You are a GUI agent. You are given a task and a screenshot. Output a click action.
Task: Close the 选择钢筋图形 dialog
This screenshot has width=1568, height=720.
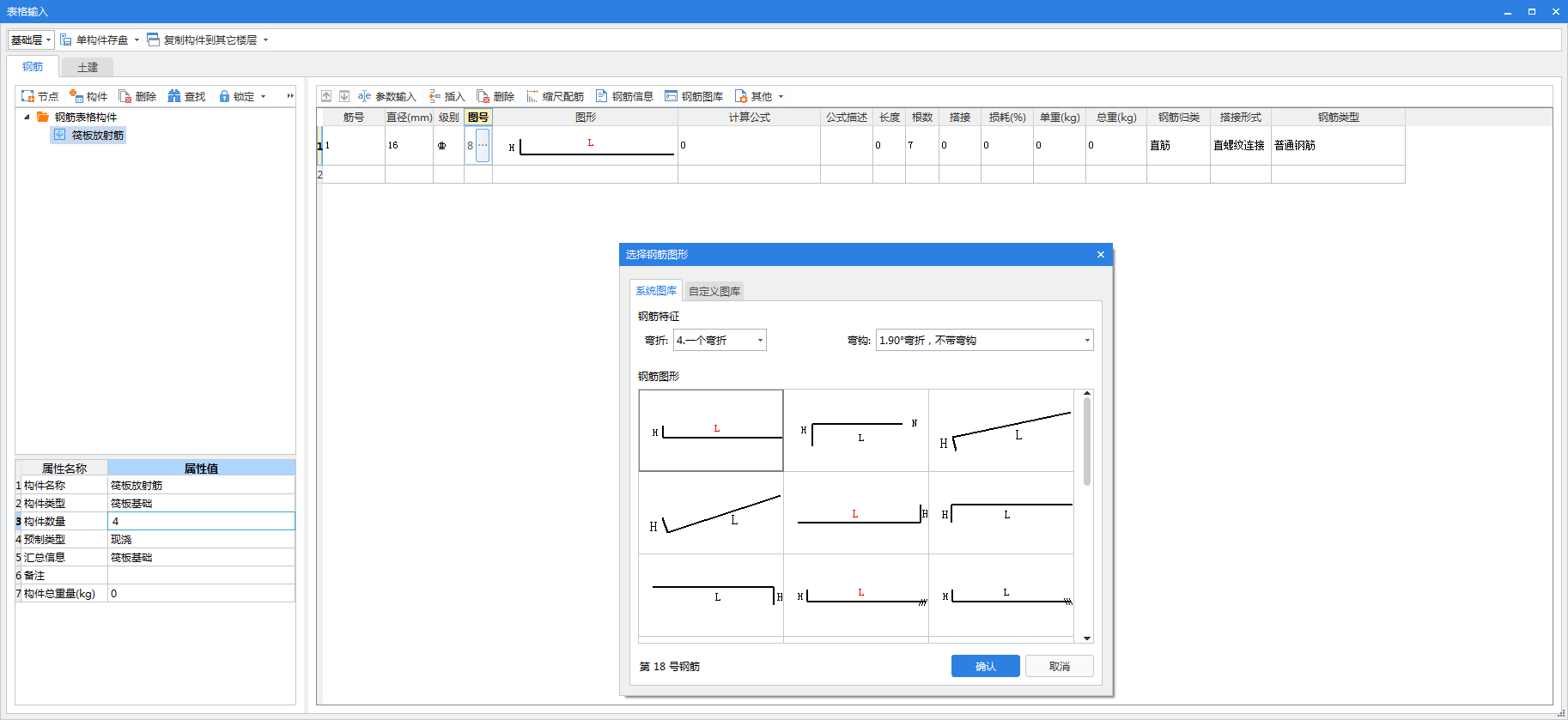coord(1101,255)
